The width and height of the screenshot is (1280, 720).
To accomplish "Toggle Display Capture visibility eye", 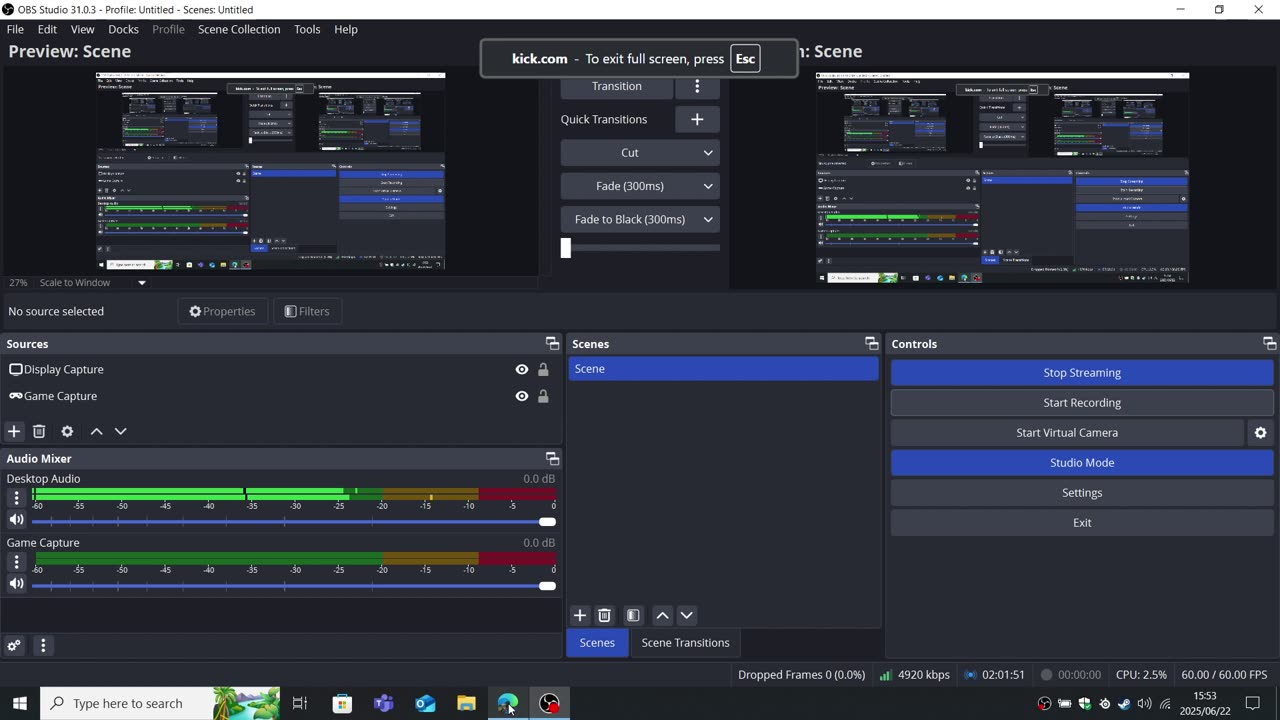I will coord(521,370).
